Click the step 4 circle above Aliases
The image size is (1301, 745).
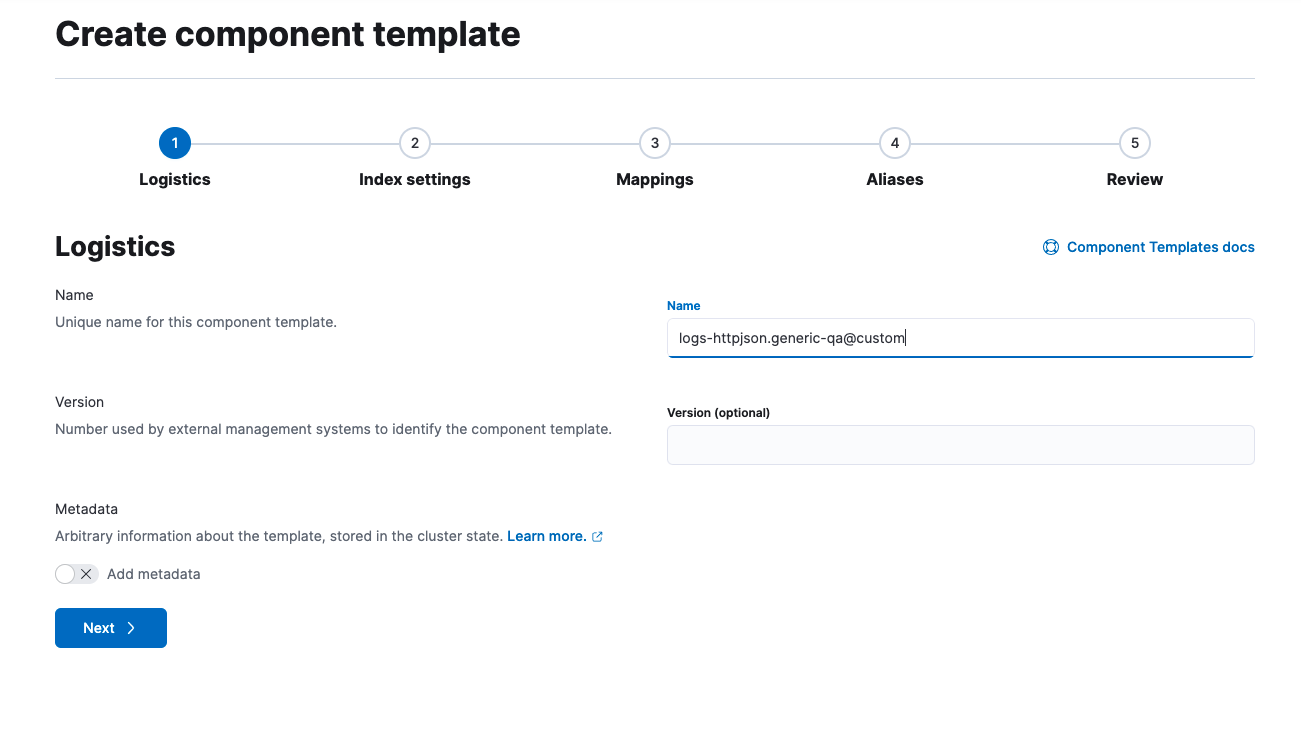[895, 143]
